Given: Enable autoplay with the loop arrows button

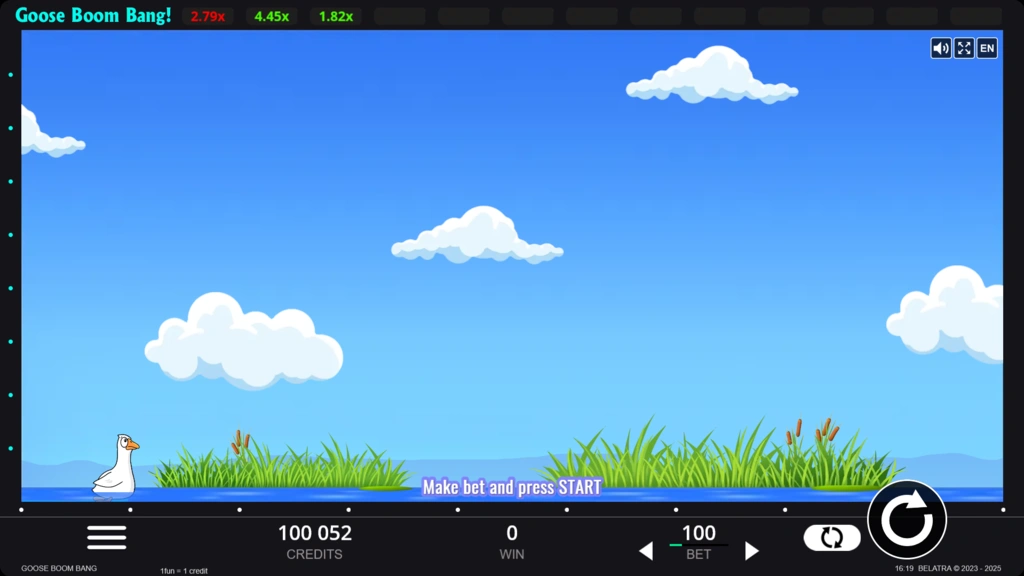Looking at the screenshot, I should pyautogui.click(x=832, y=538).
